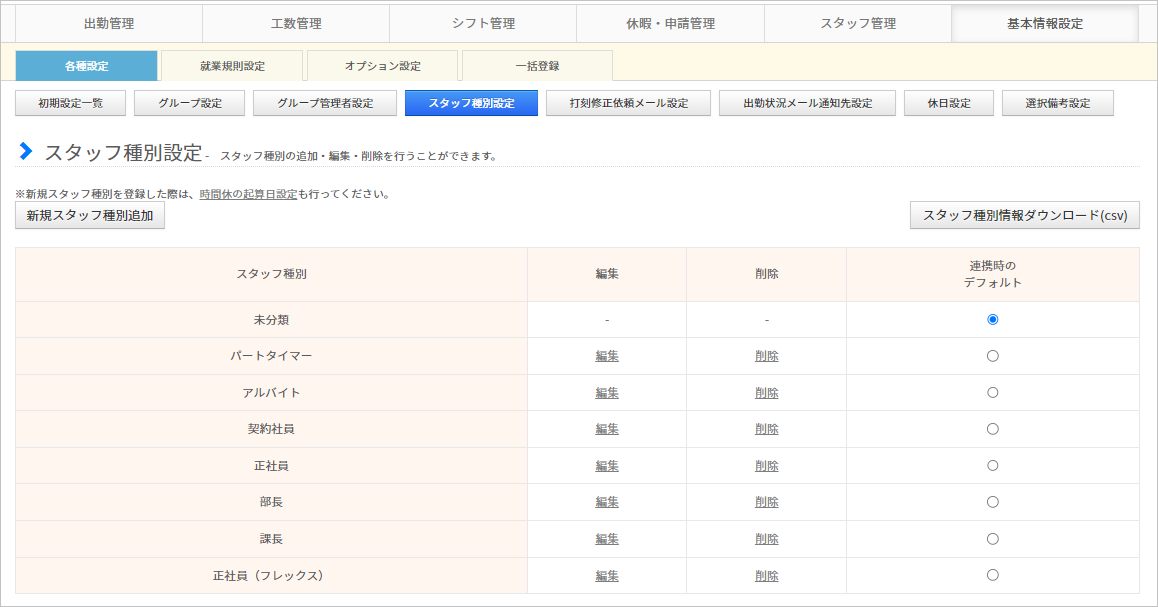Image resolution: width=1158 pixels, height=607 pixels.
Task: Select the 契約社員 default radio button
Action: point(993,429)
